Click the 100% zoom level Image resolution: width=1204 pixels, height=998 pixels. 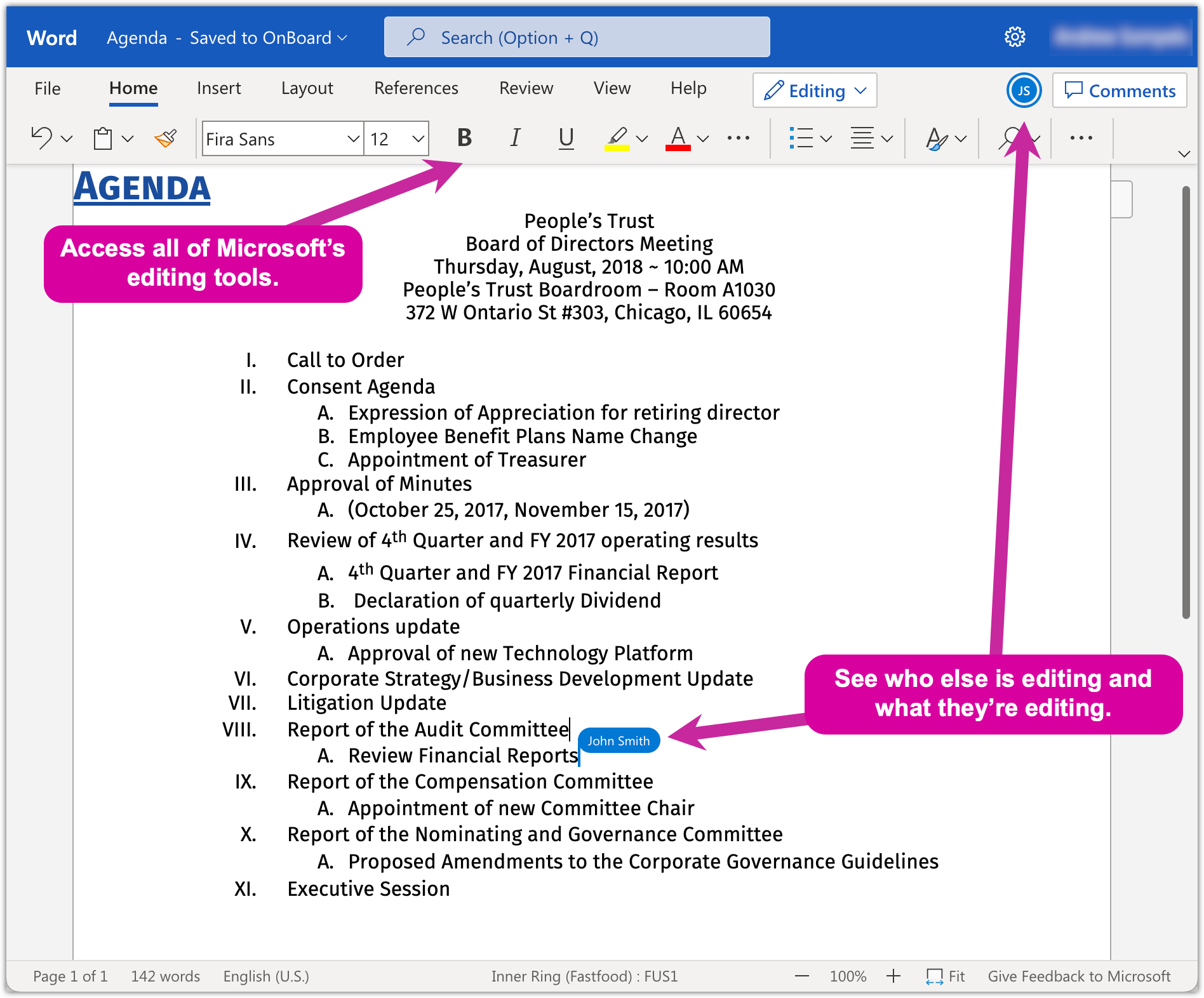(848, 976)
